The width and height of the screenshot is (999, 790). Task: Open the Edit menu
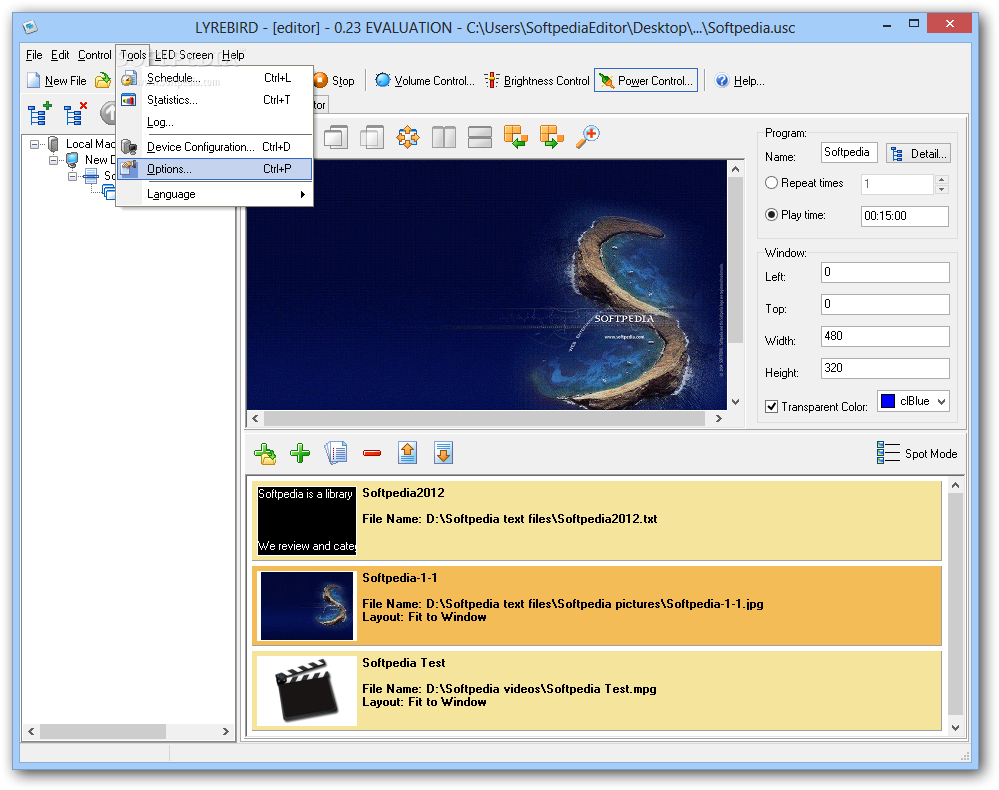coord(60,55)
